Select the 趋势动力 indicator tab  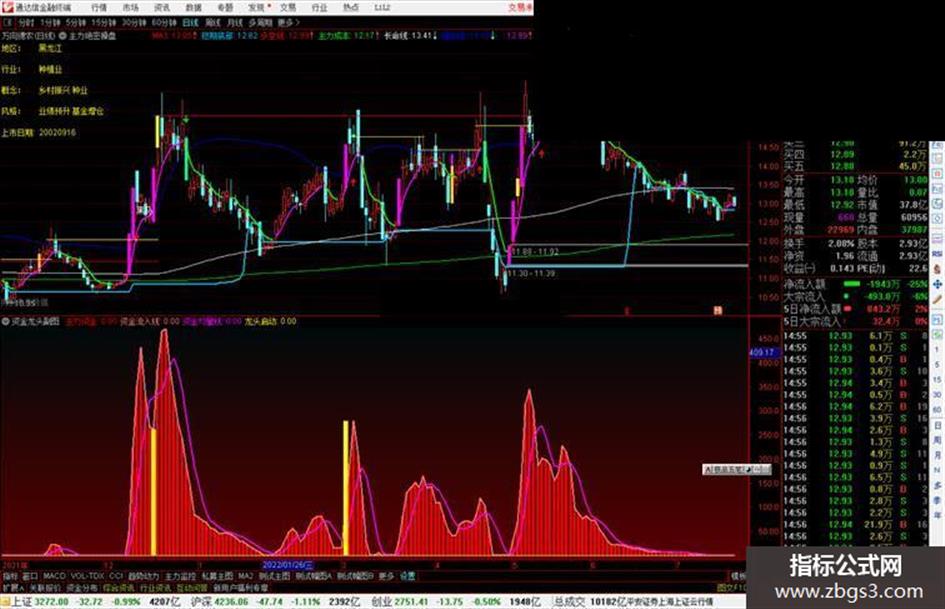point(143,576)
